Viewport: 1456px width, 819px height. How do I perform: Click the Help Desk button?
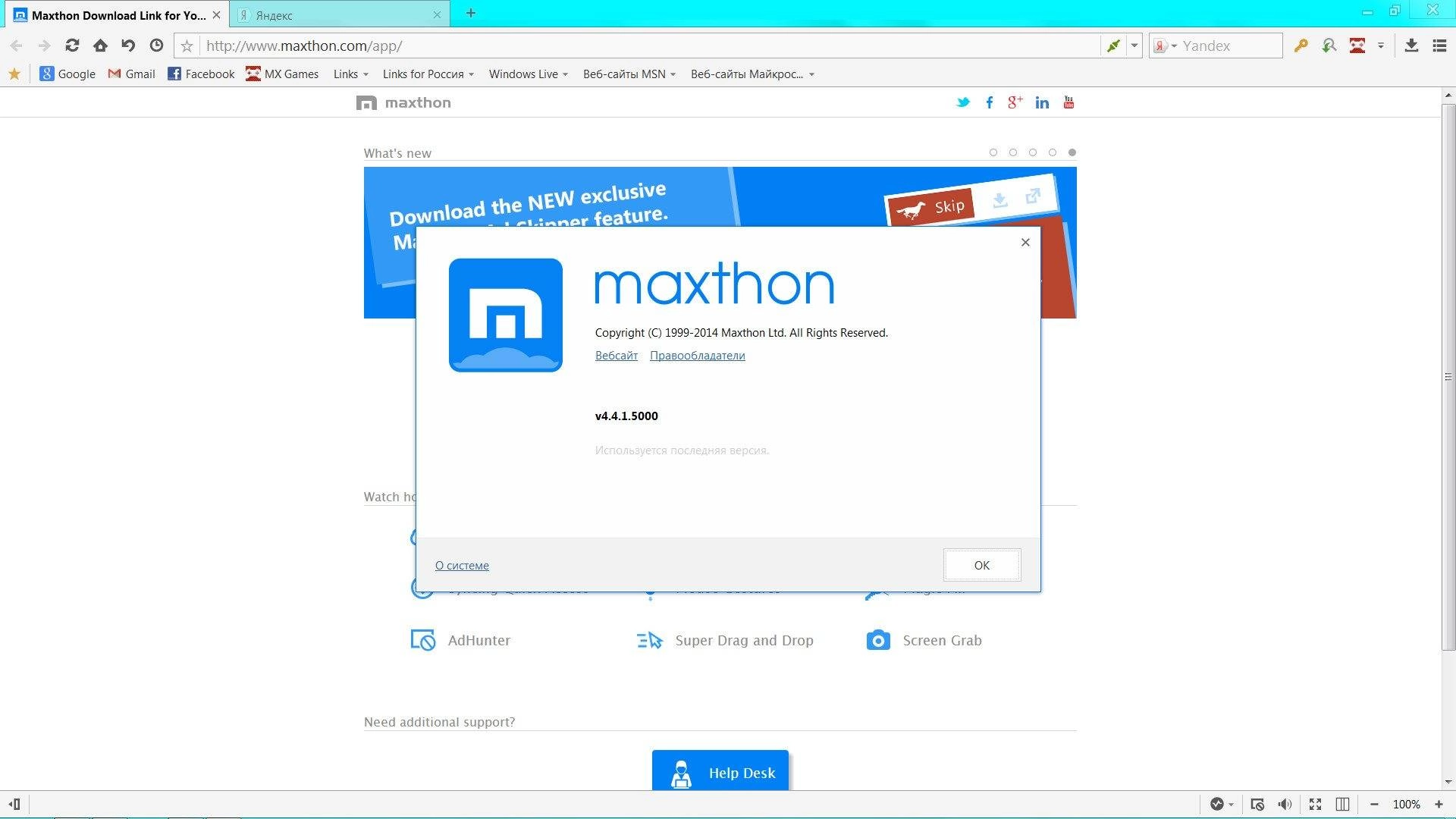click(x=720, y=771)
